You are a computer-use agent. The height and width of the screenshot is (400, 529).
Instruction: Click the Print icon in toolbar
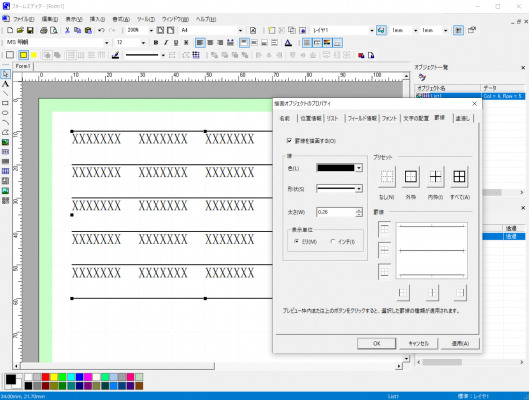(x=44, y=30)
